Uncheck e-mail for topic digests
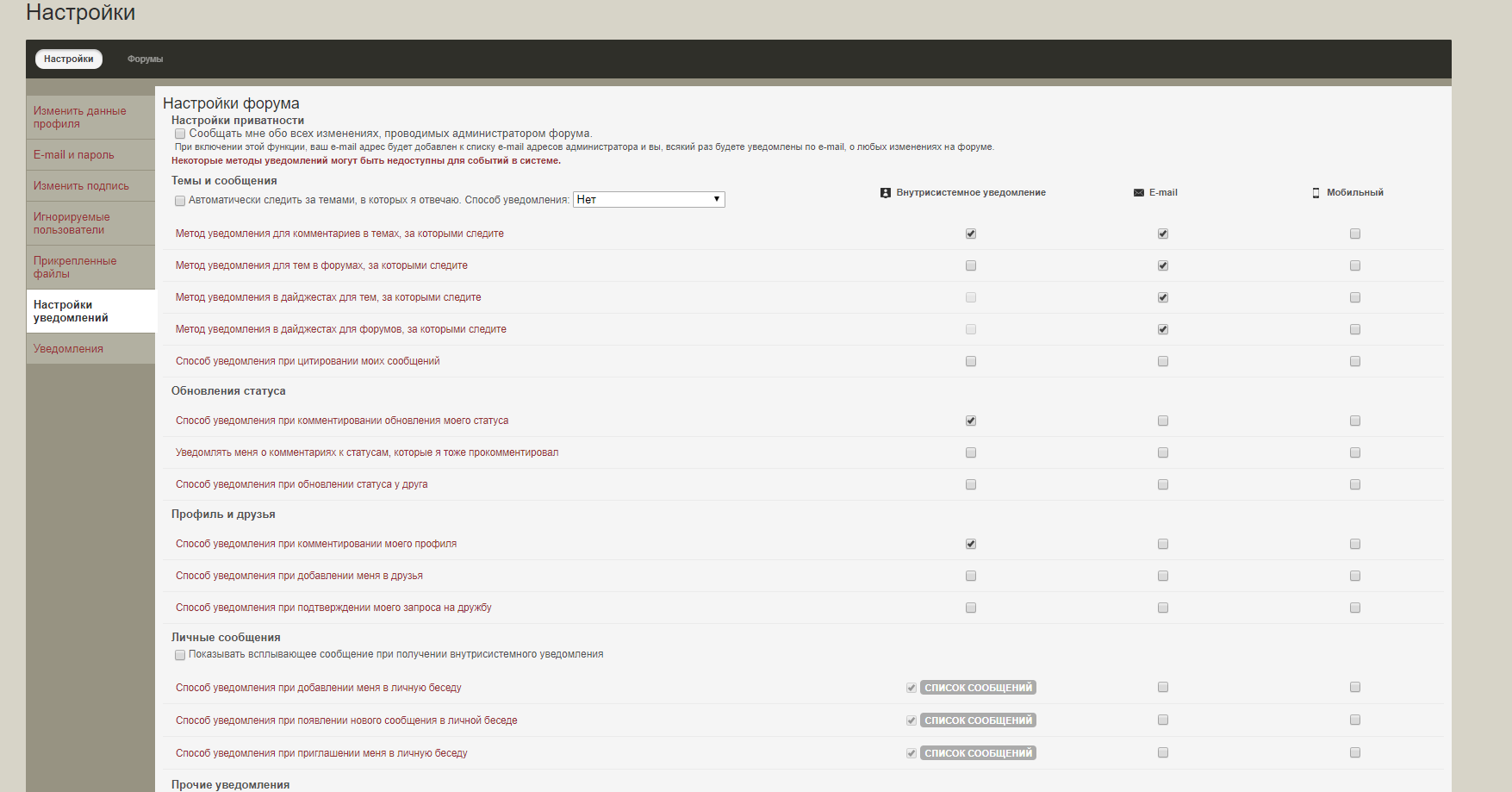This screenshot has width=1512, height=792. click(x=1163, y=297)
